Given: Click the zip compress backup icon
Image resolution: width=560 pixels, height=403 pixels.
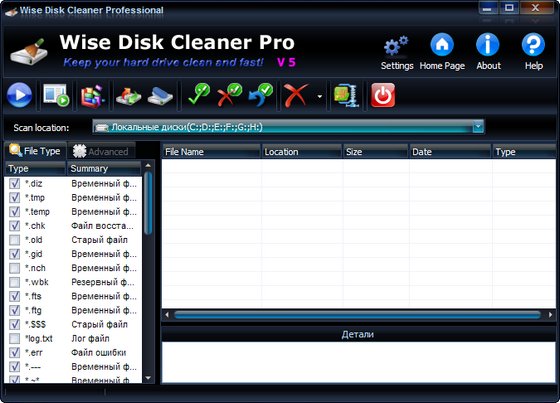Looking at the screenshot, I should point(346,95).
